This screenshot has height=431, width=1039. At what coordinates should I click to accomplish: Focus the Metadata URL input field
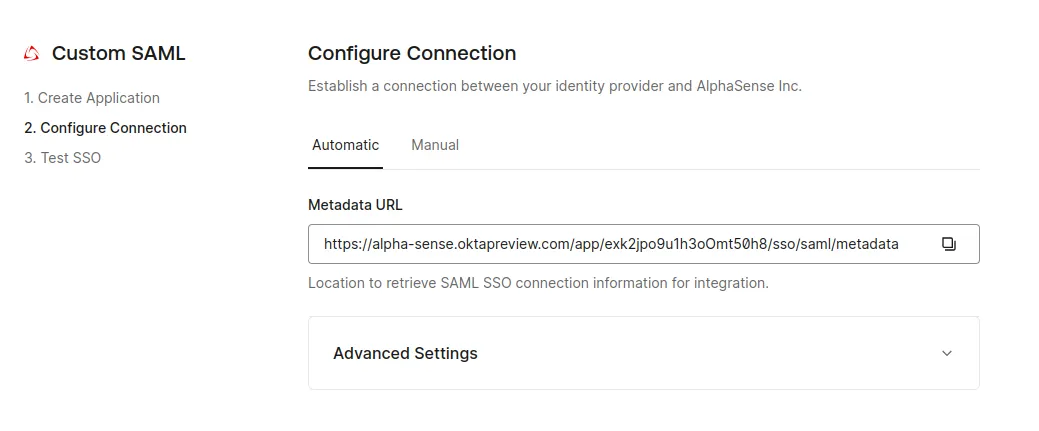[x=610, y=244]
